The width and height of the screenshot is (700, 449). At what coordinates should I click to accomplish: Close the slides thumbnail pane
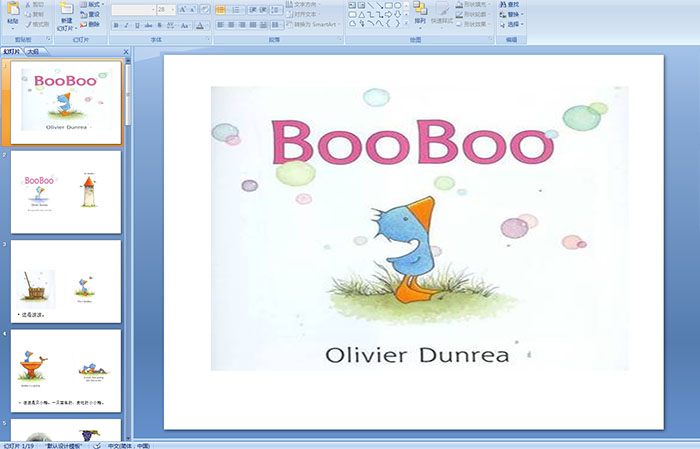pyautogui.click(x=126, y=52)
